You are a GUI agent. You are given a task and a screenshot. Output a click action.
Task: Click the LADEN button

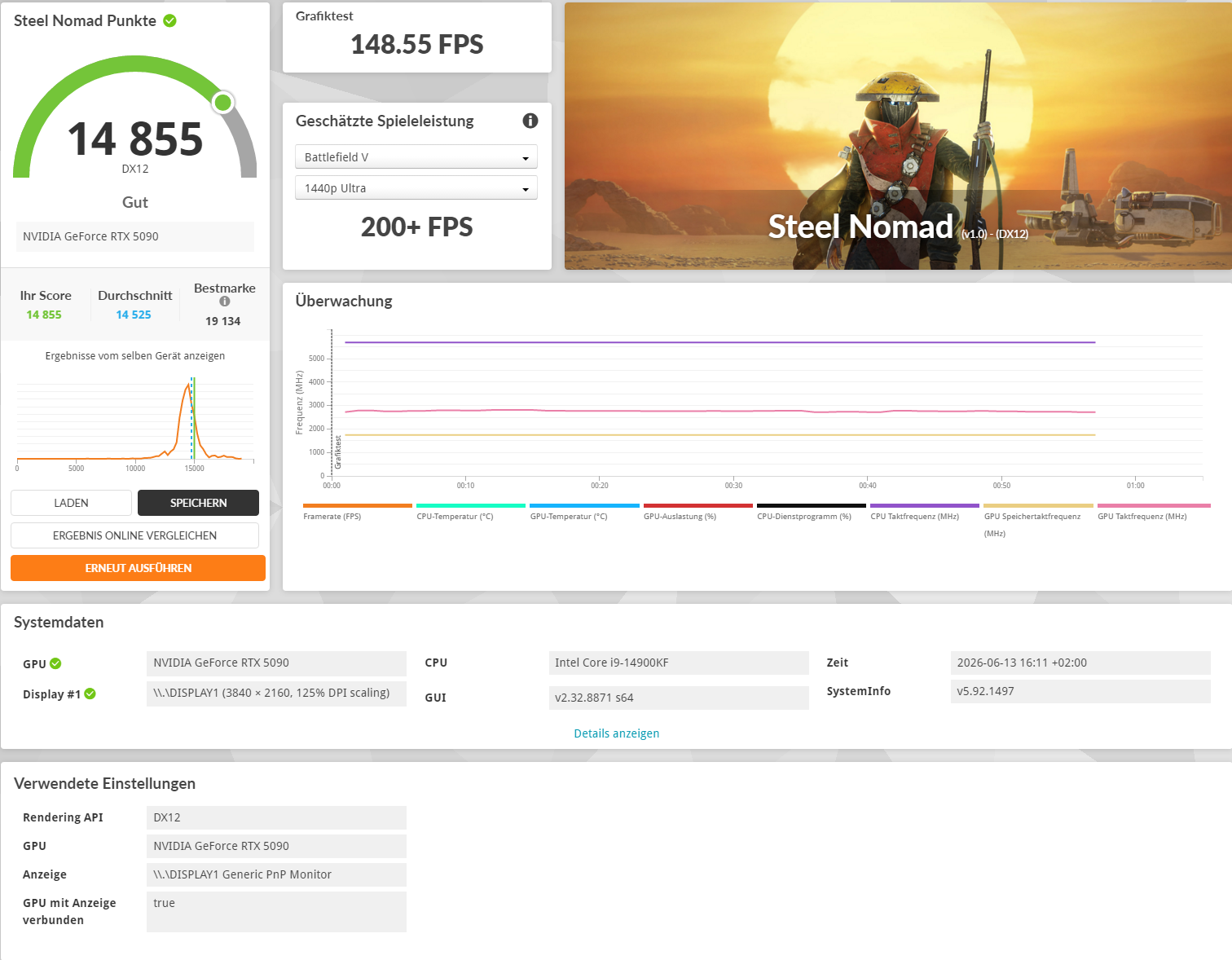pos(71,503)
